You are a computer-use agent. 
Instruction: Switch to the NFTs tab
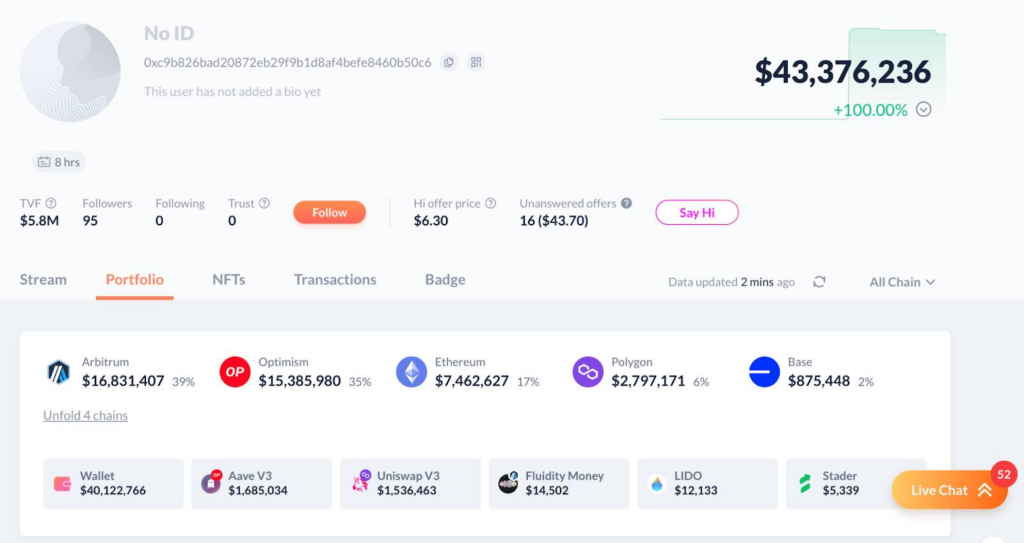(x=229, y=280)
